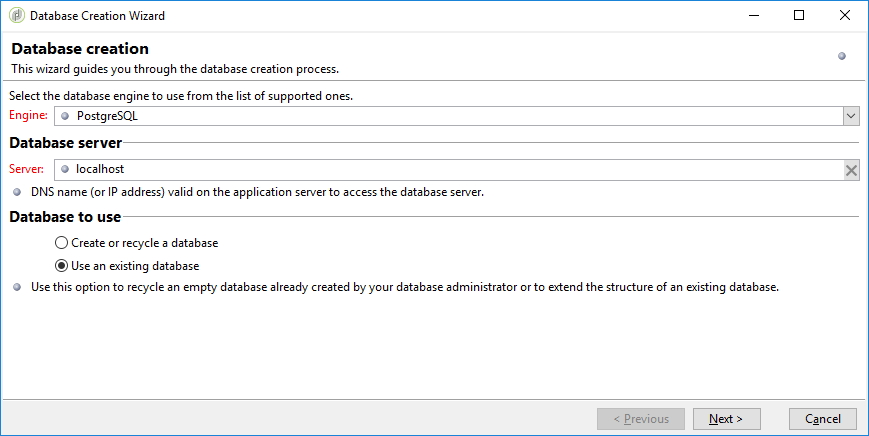
Task: Select 'Use an existing database' option
Action: (62, 266)
